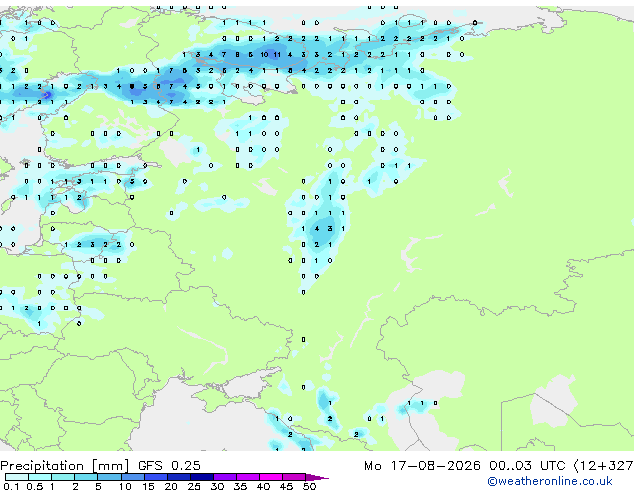Open the weatheronline.co.uk copyright link
Screen dimensions: 634x490
pos(550,481)
